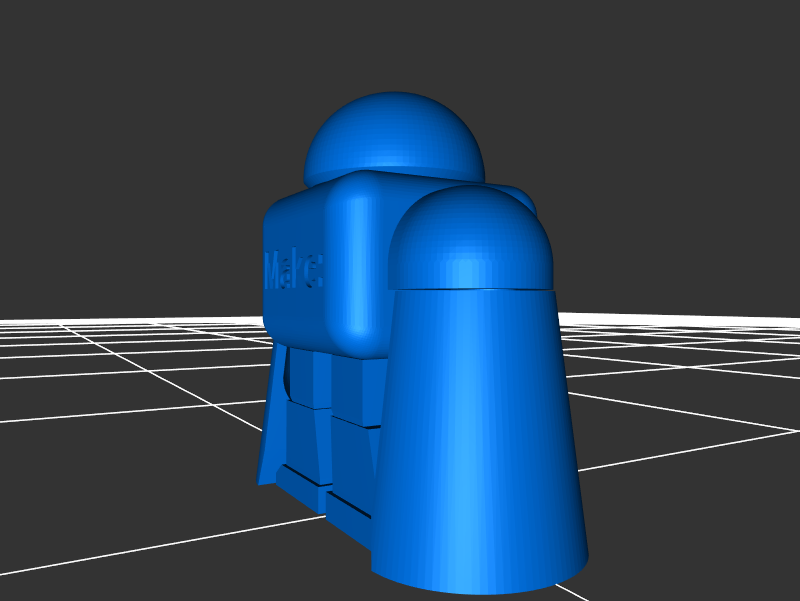This screenshot has width=800, height=601.
Task: Click the seam between arm cap and cone
Action: tap(470, 289)
